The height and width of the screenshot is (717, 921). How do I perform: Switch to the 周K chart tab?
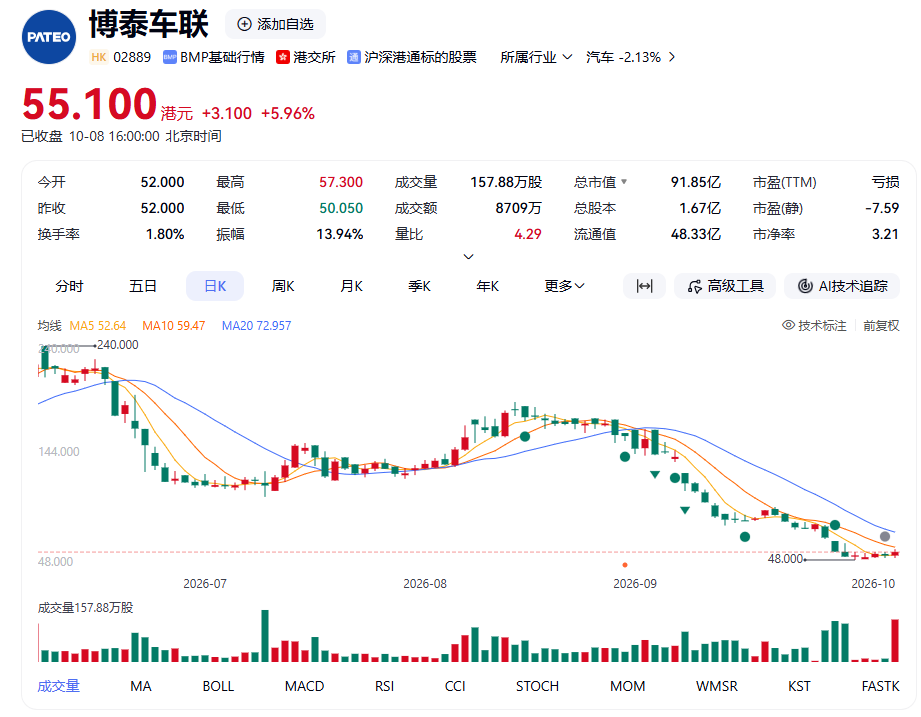[283, 286]
